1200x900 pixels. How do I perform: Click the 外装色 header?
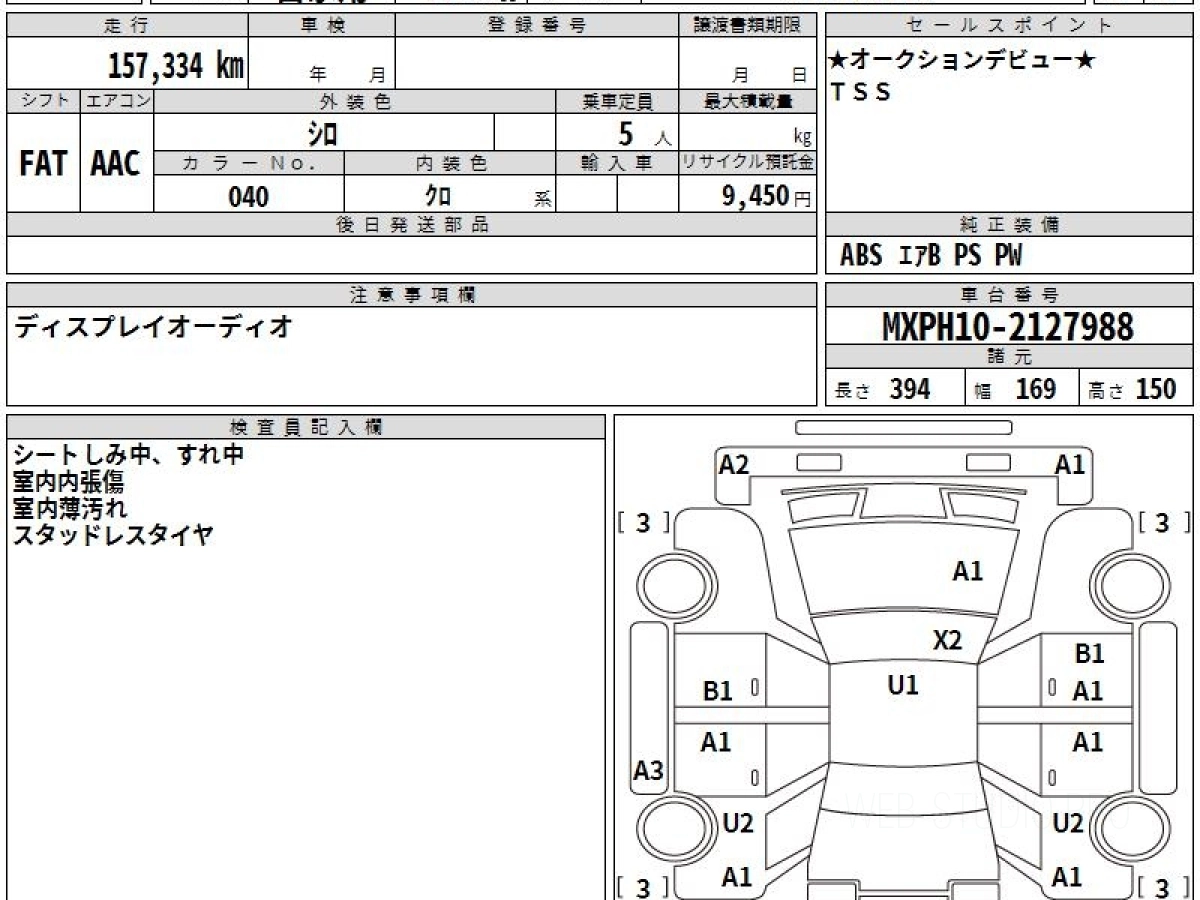pos(355,101)
